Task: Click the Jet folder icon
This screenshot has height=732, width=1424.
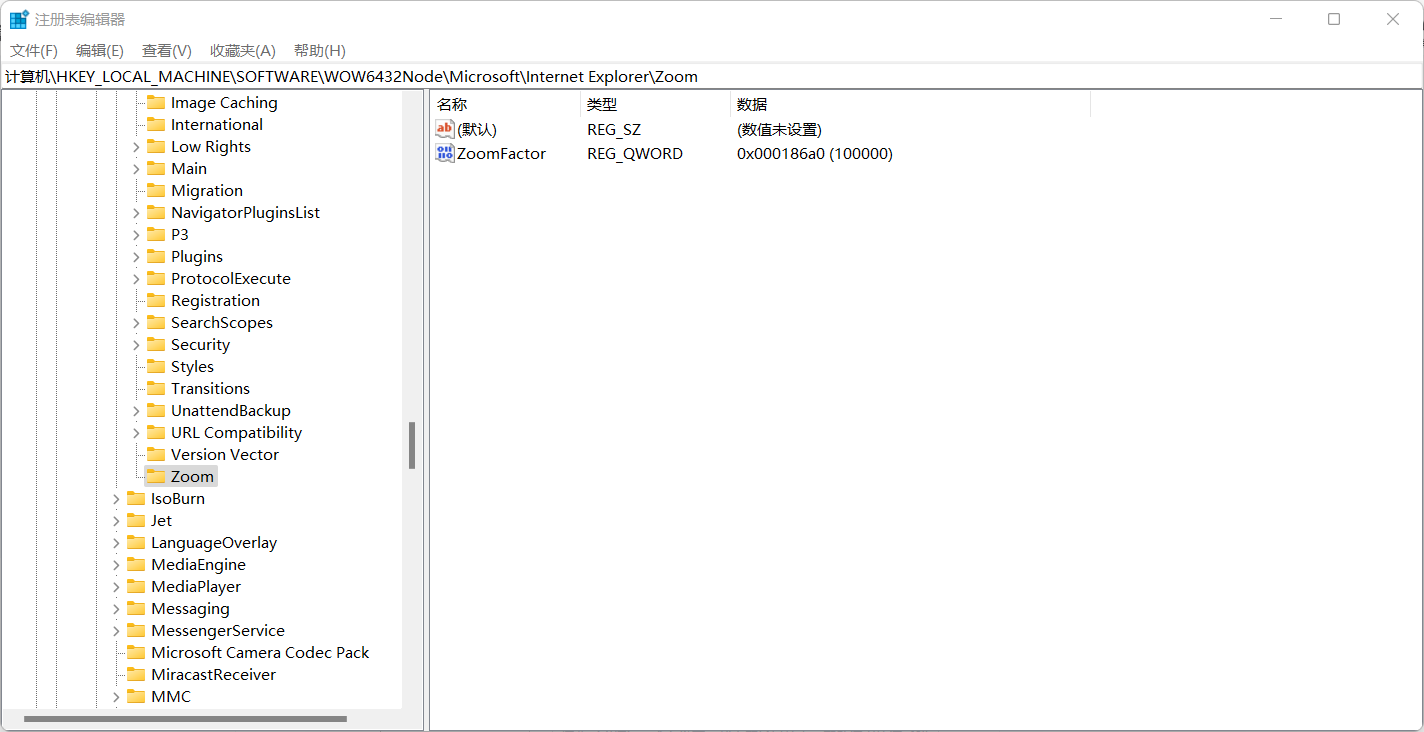Action: pyautogui.click(x=136, y=520)
